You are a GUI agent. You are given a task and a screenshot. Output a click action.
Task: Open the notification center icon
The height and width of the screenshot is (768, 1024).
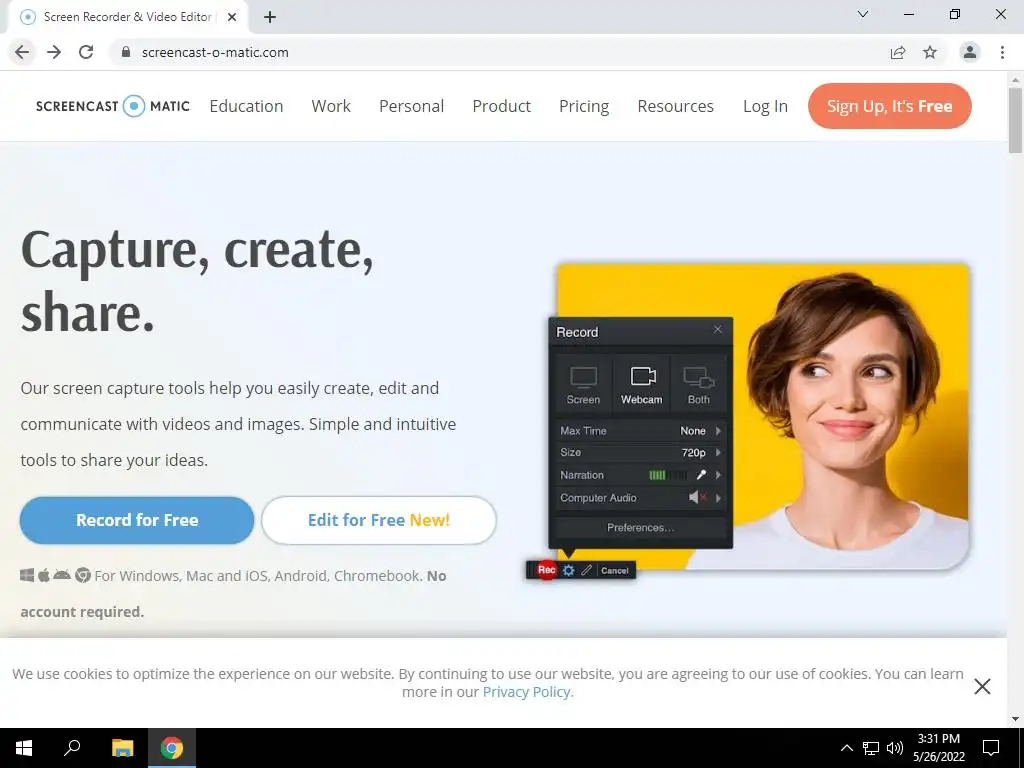click(991, 748)
